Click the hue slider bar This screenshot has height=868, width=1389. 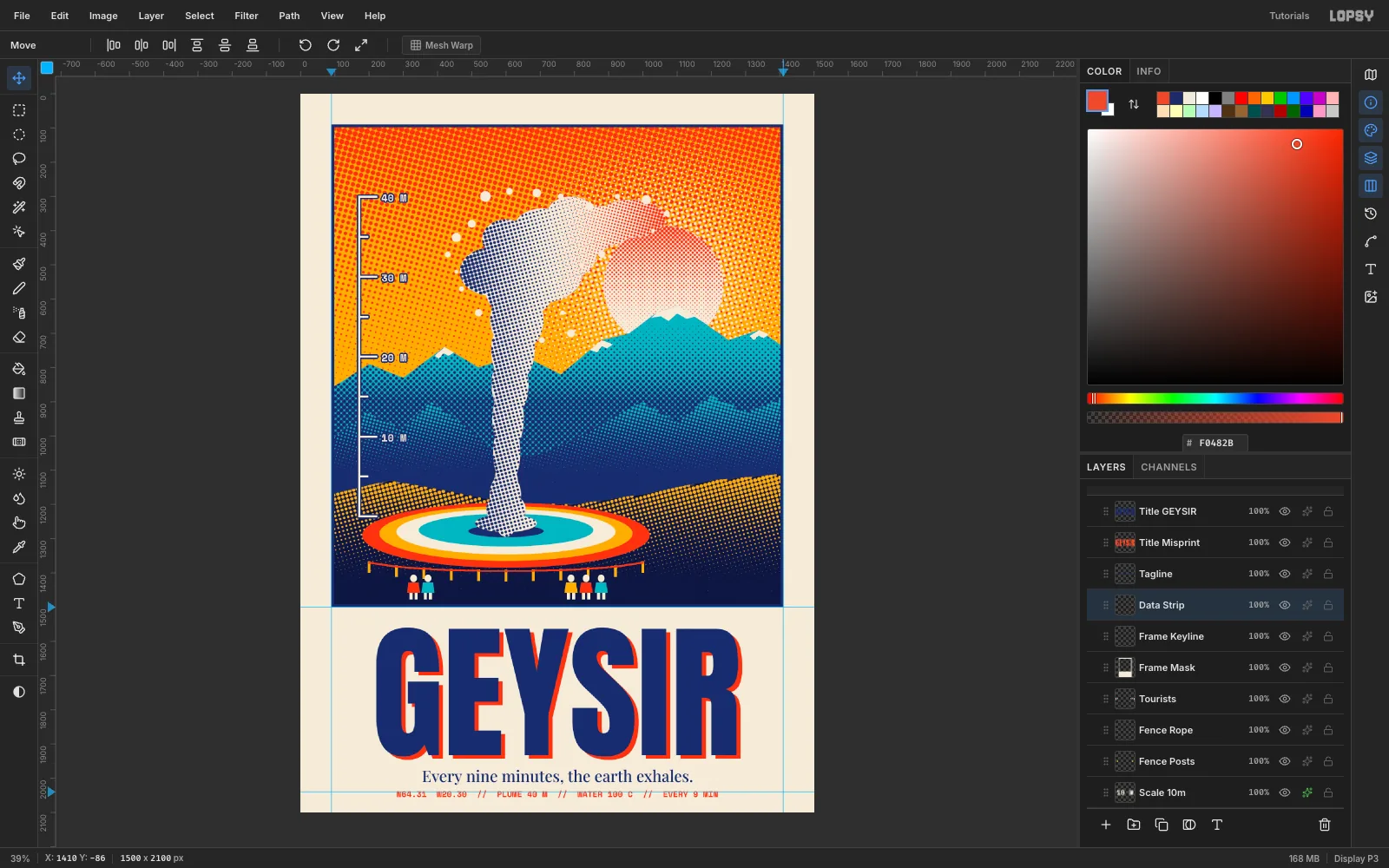pos(1215,398)
